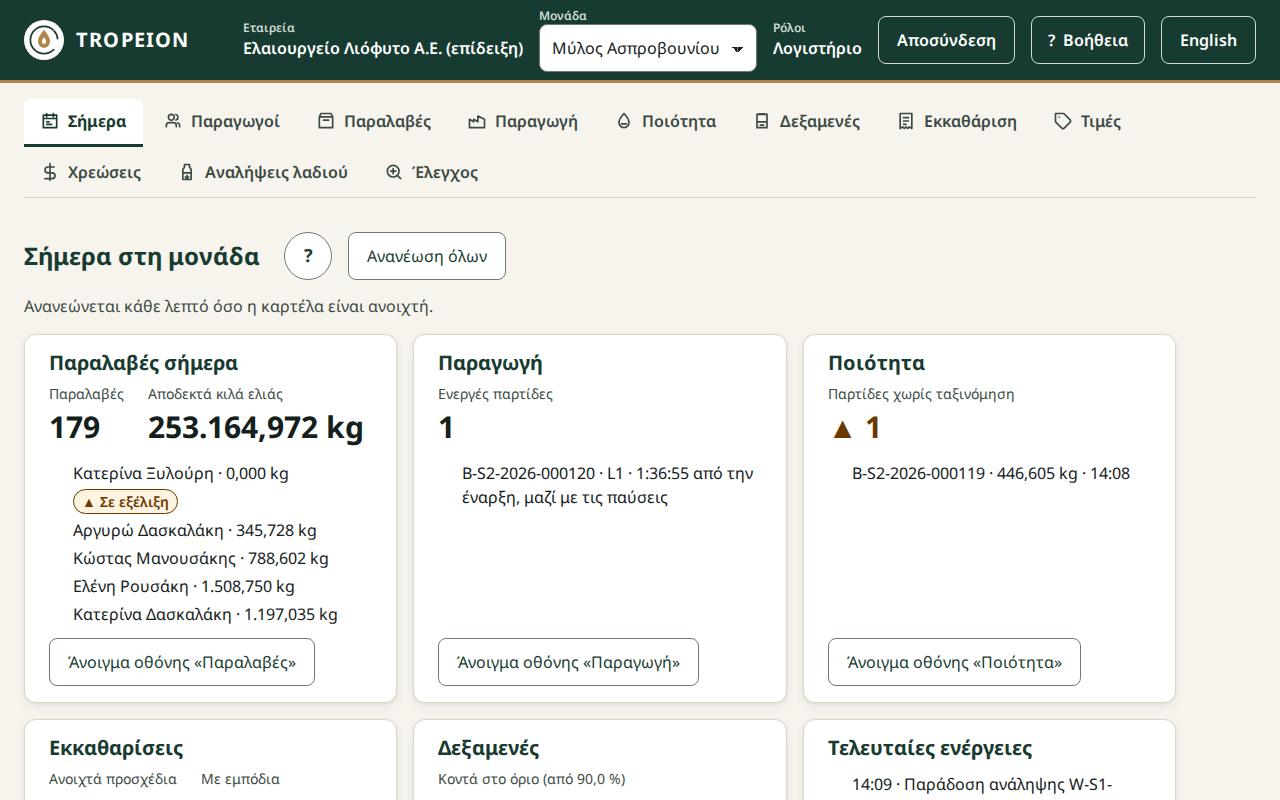This screenshot has width=1280, height=800.
Task: Switch language with the English button
Action: (x=1208, y=40)
